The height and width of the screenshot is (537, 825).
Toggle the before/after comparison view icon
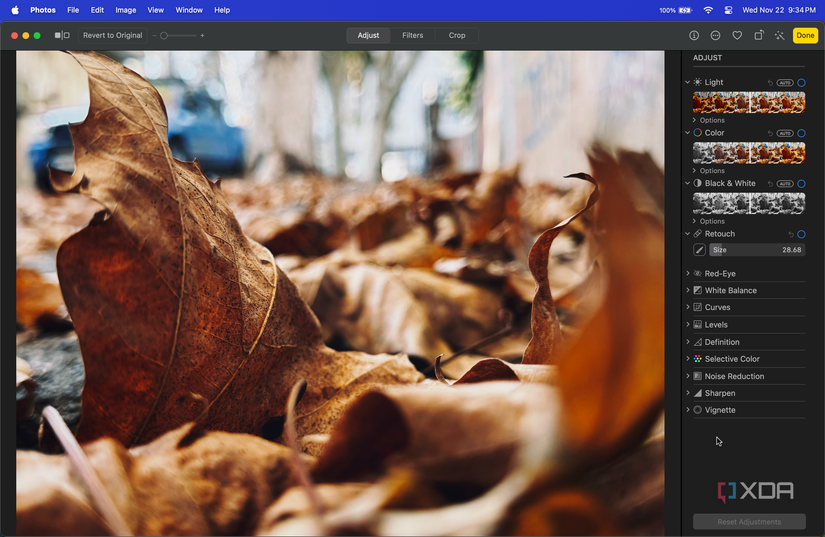[62, 35]
